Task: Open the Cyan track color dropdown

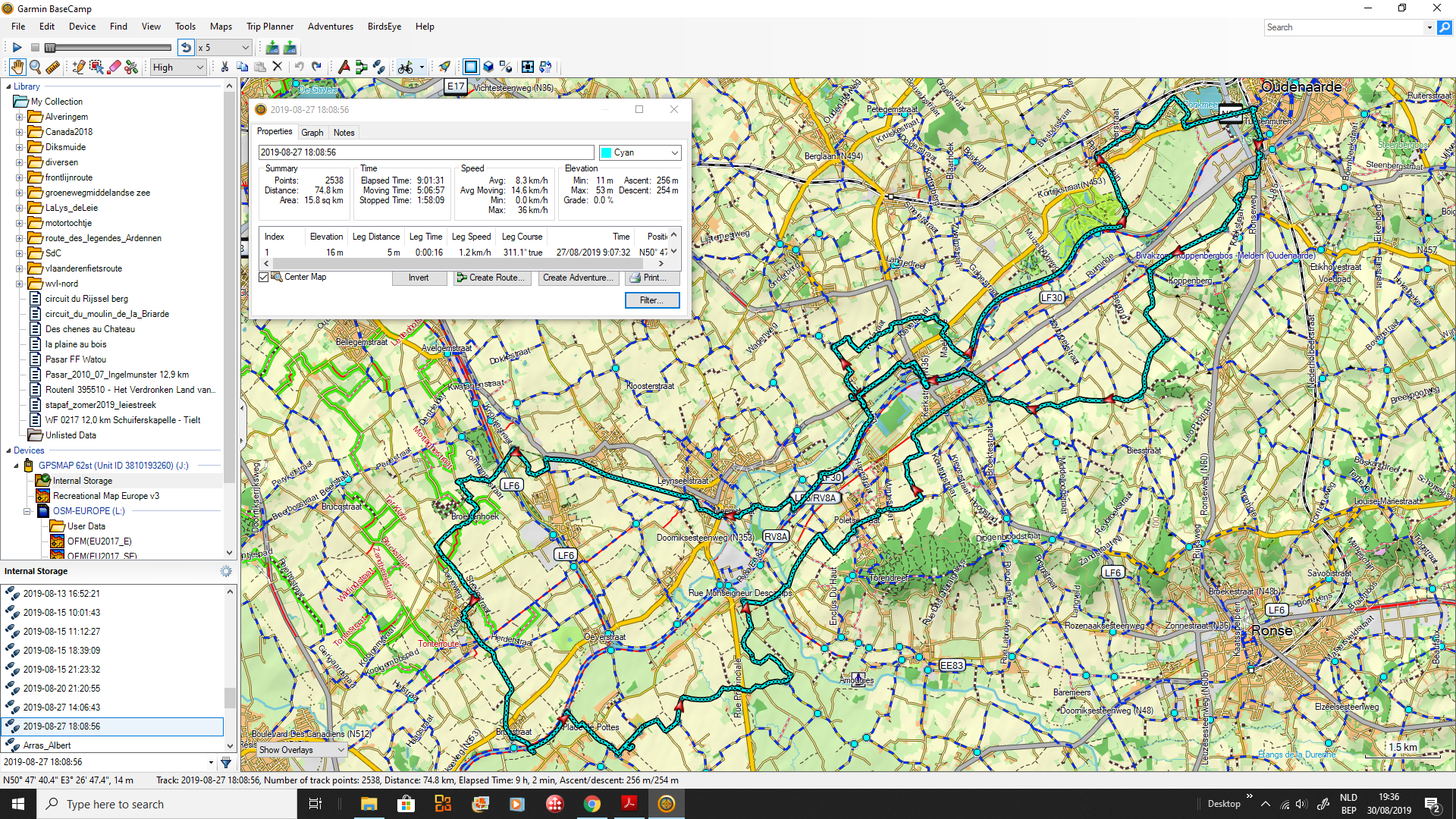Action: (640, 152)
